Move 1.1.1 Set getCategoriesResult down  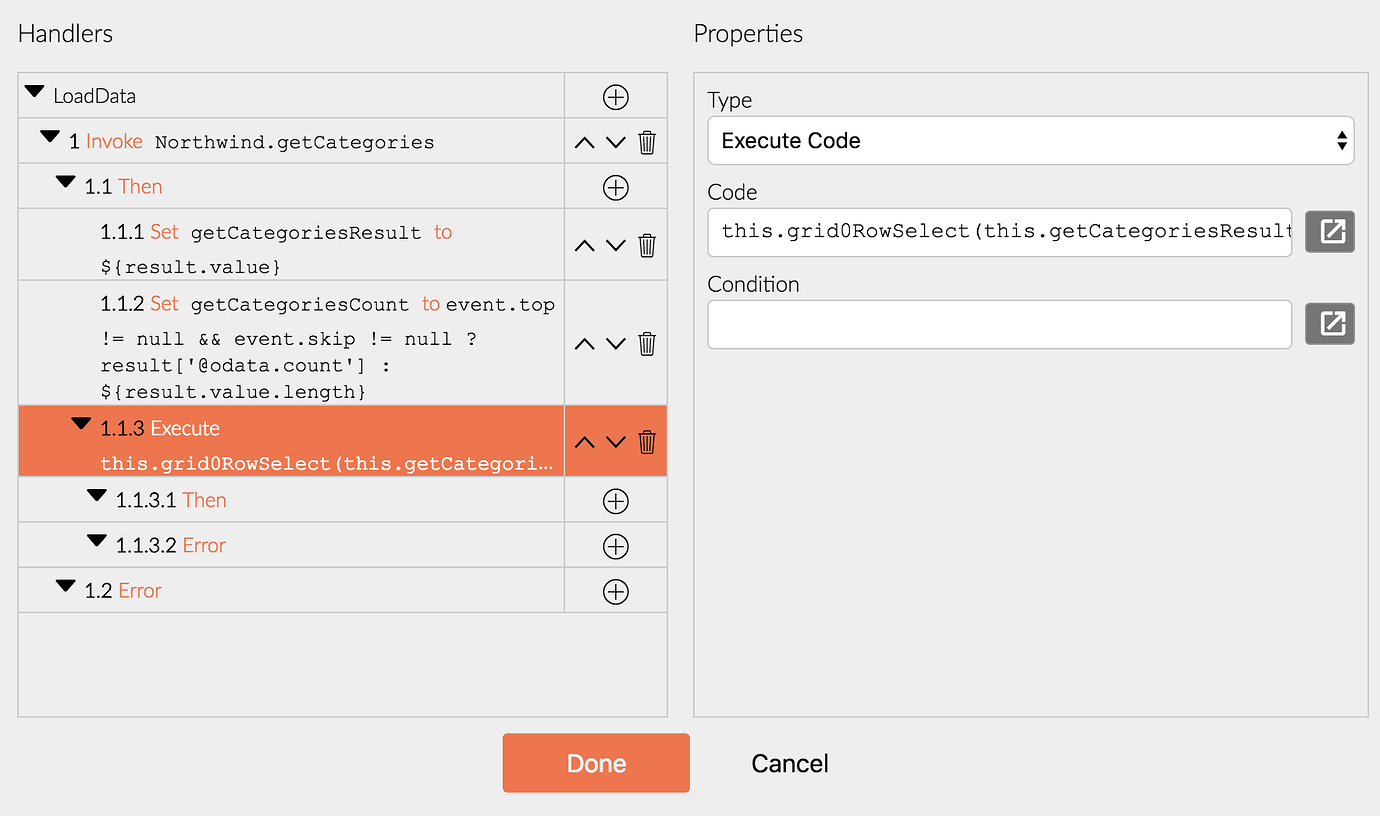click(x=616, y=246)
